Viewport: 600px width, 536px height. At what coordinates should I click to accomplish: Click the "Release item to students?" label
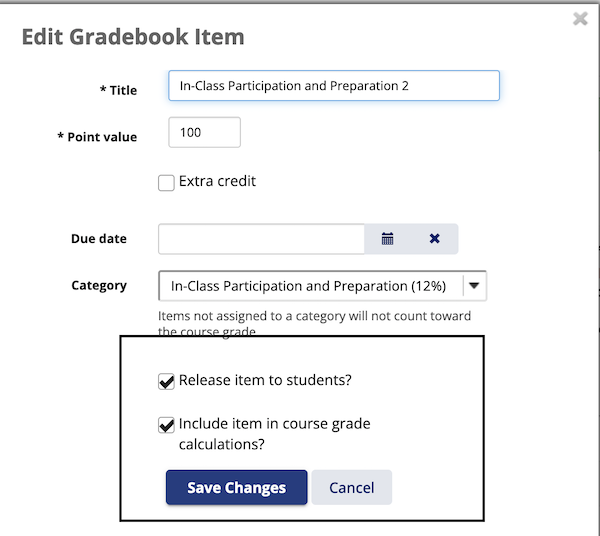pos(265,381)
